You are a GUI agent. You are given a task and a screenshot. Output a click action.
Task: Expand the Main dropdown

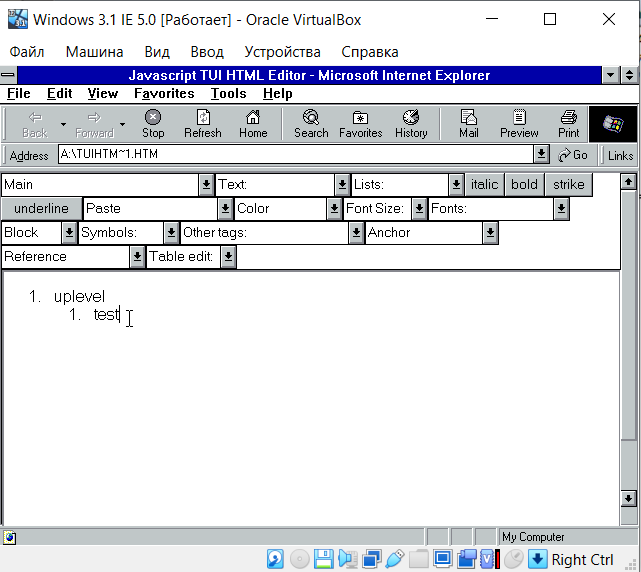coord(206,185)
